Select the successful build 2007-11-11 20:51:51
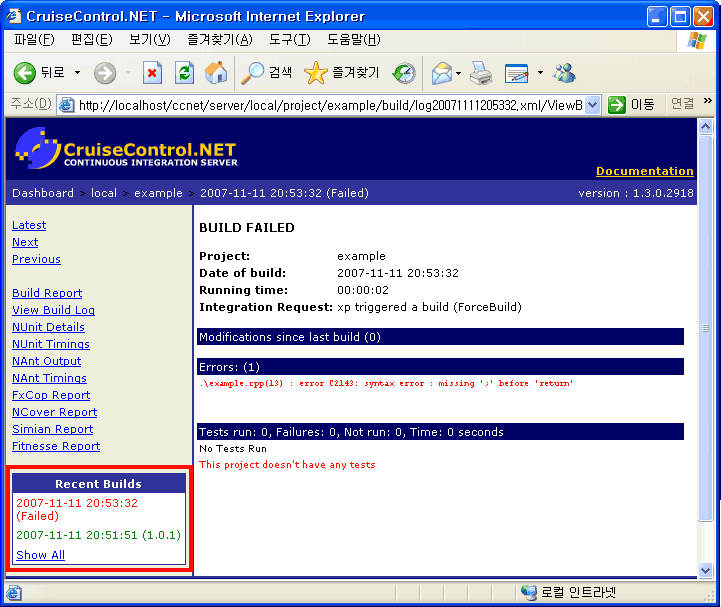Image resolution: width=721 pixels, height=607 pixels. [x=98, y=535]
